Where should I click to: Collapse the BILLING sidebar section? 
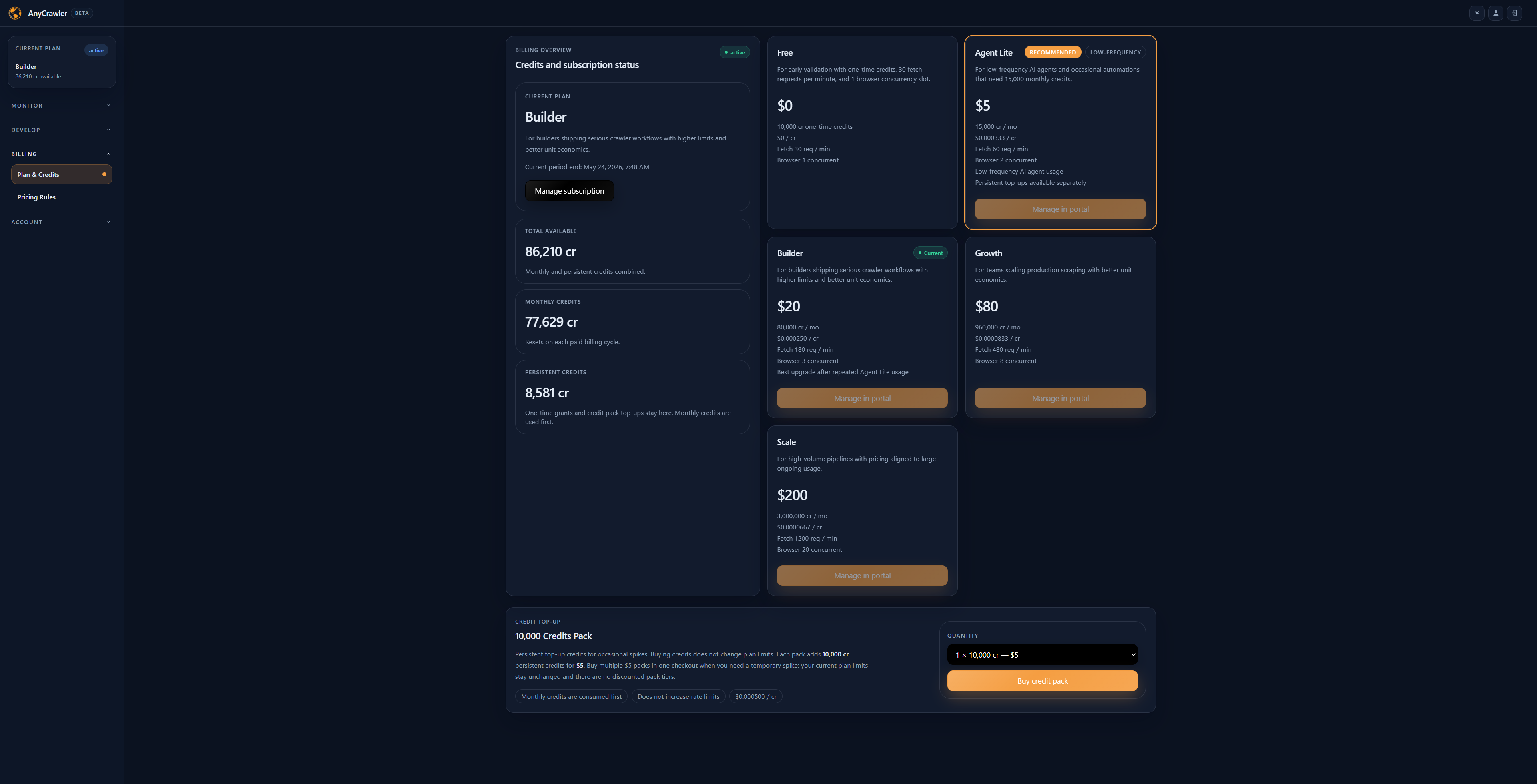tap(61, 154)
